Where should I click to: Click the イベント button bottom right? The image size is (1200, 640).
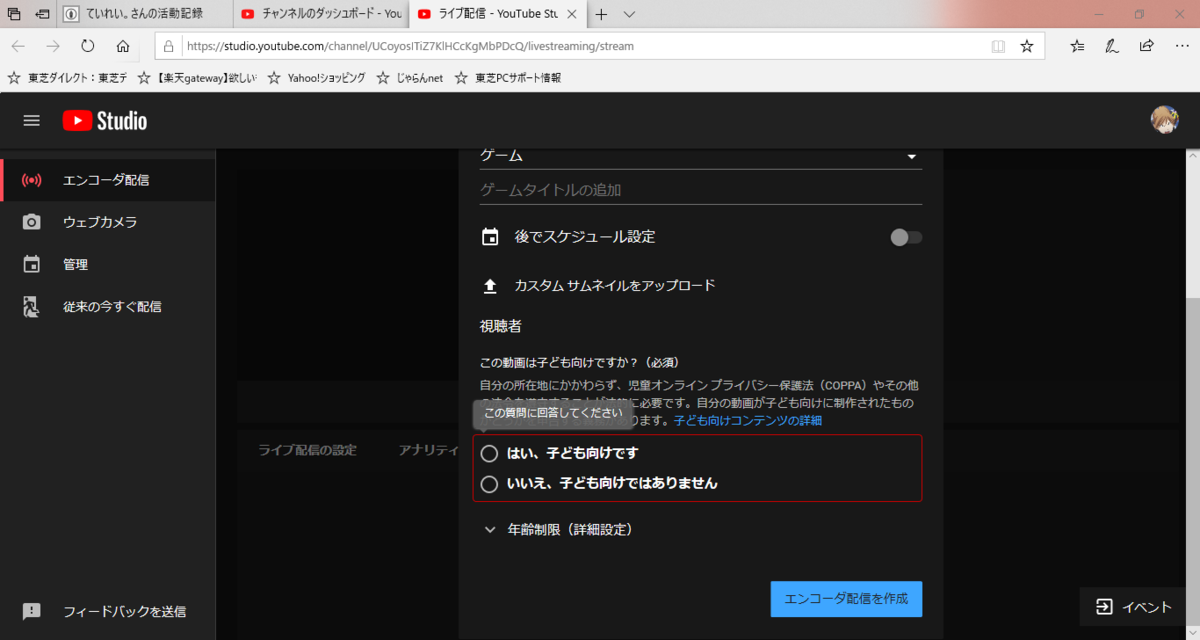(x=1132, y=607)
